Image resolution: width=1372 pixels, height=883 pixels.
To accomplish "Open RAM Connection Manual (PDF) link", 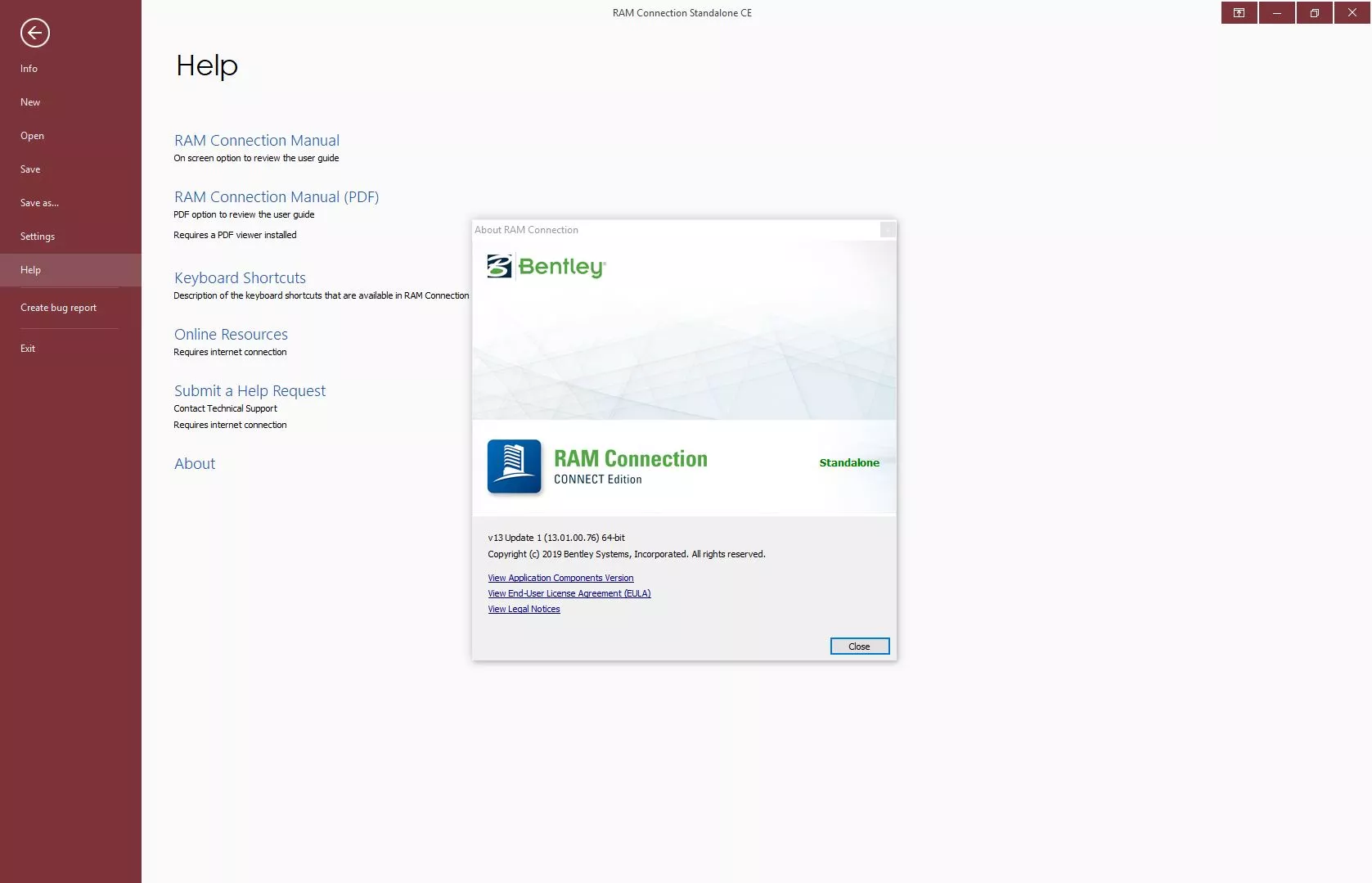I will click(x=277, y=197).
